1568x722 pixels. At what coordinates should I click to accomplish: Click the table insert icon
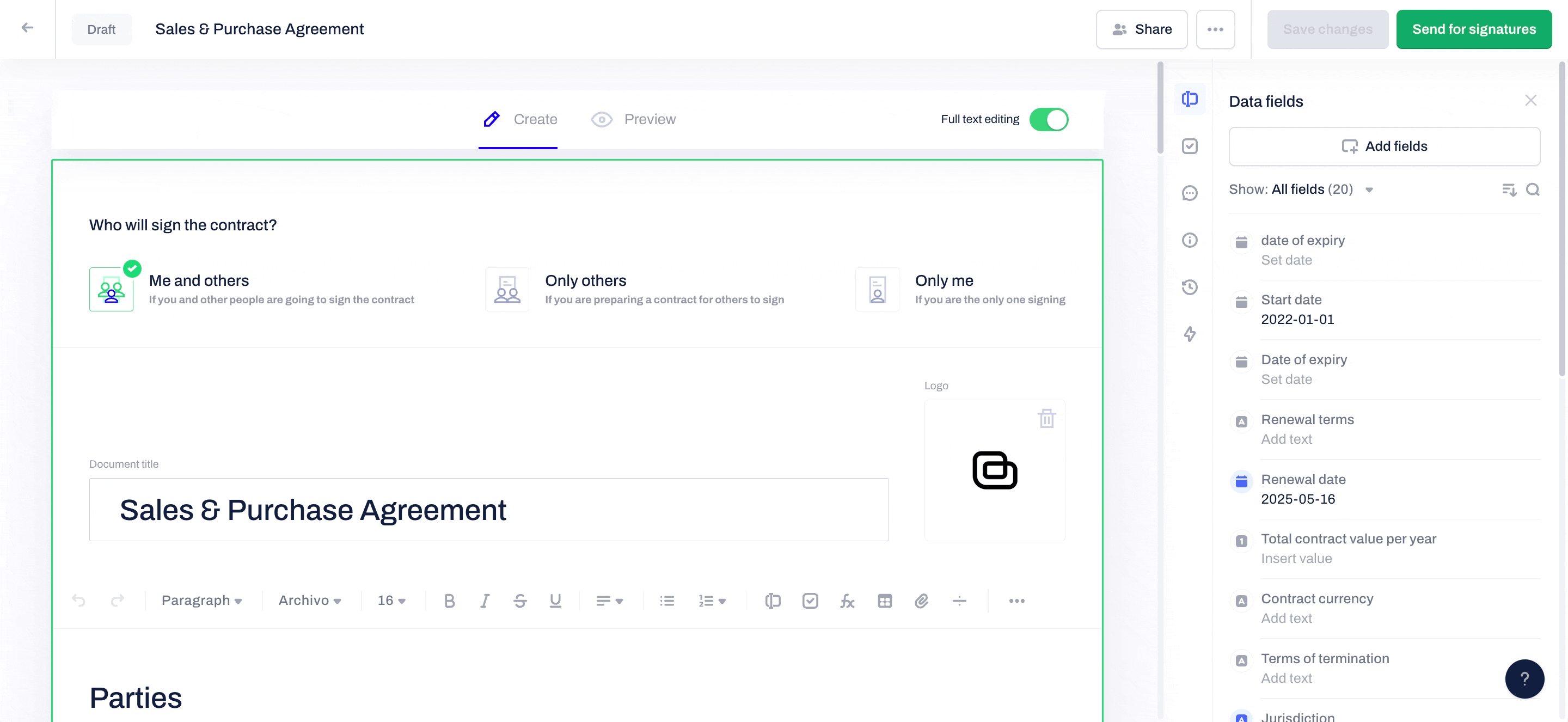[x=884, y=600]
